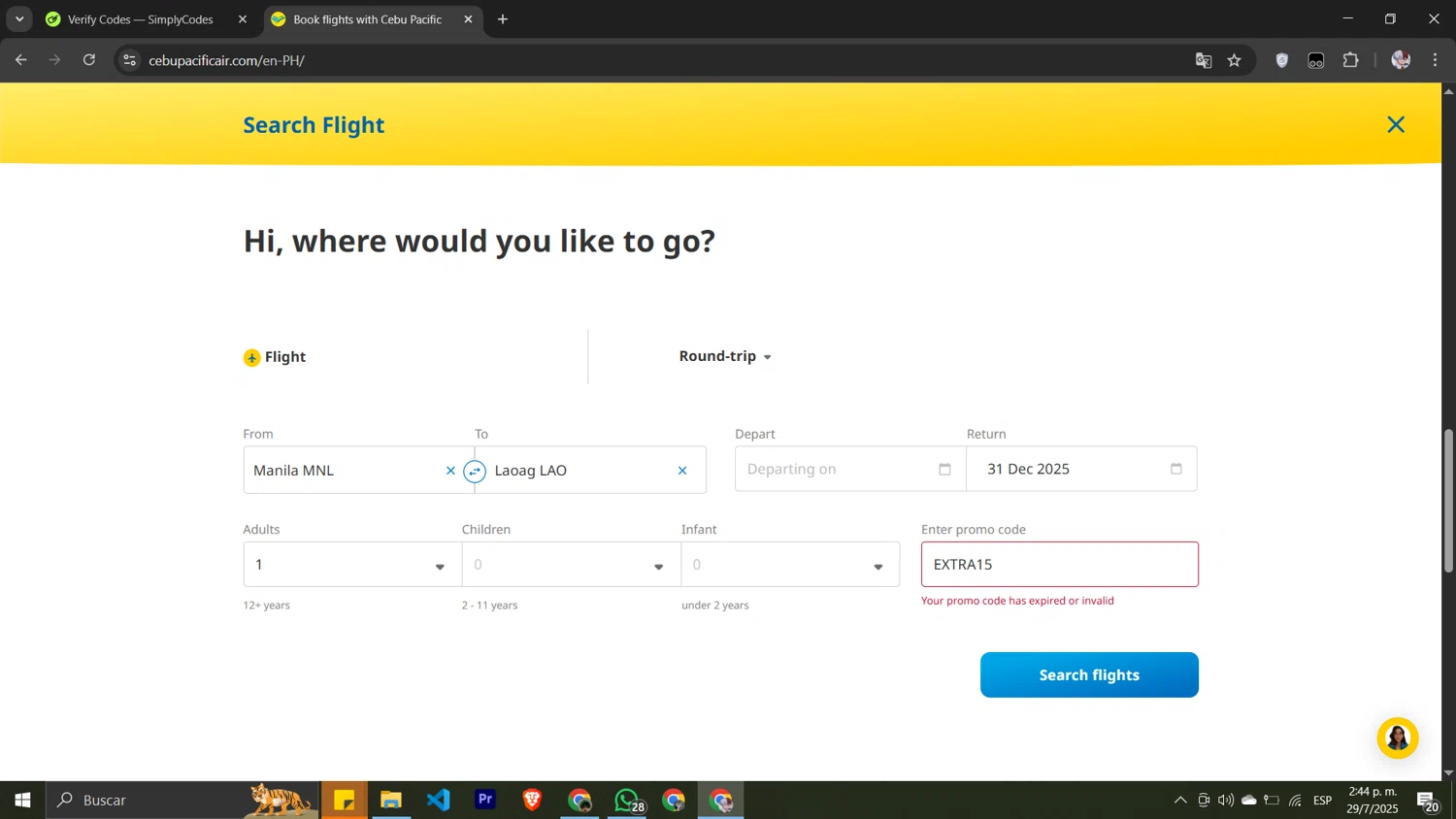Open a new browser tab
This screenshot has height=819, width=1456.
tap(503, 19)
